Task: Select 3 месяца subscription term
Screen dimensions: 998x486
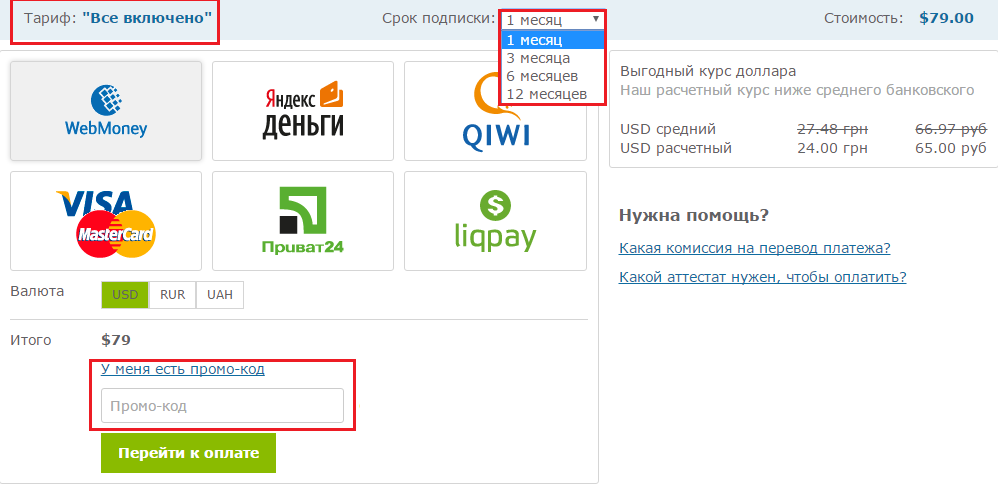Action: pyautogui.click(x=552, y=58)
